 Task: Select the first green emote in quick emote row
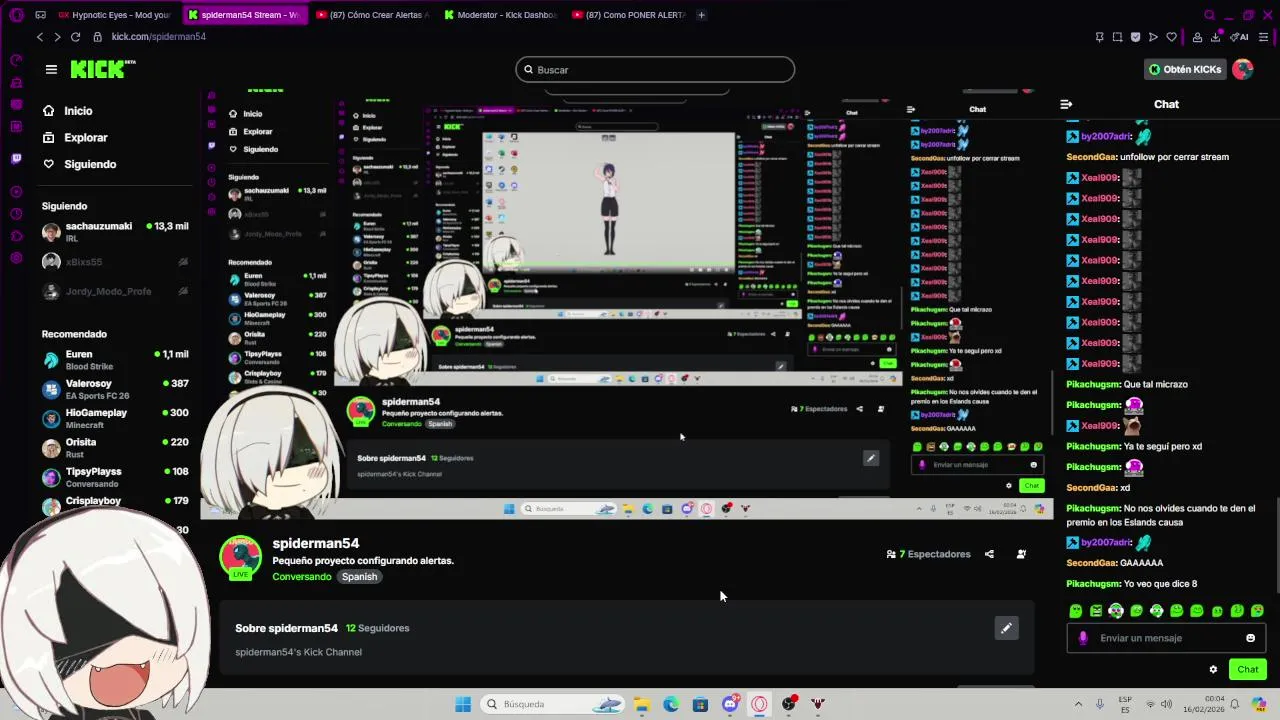[1076, 611]
